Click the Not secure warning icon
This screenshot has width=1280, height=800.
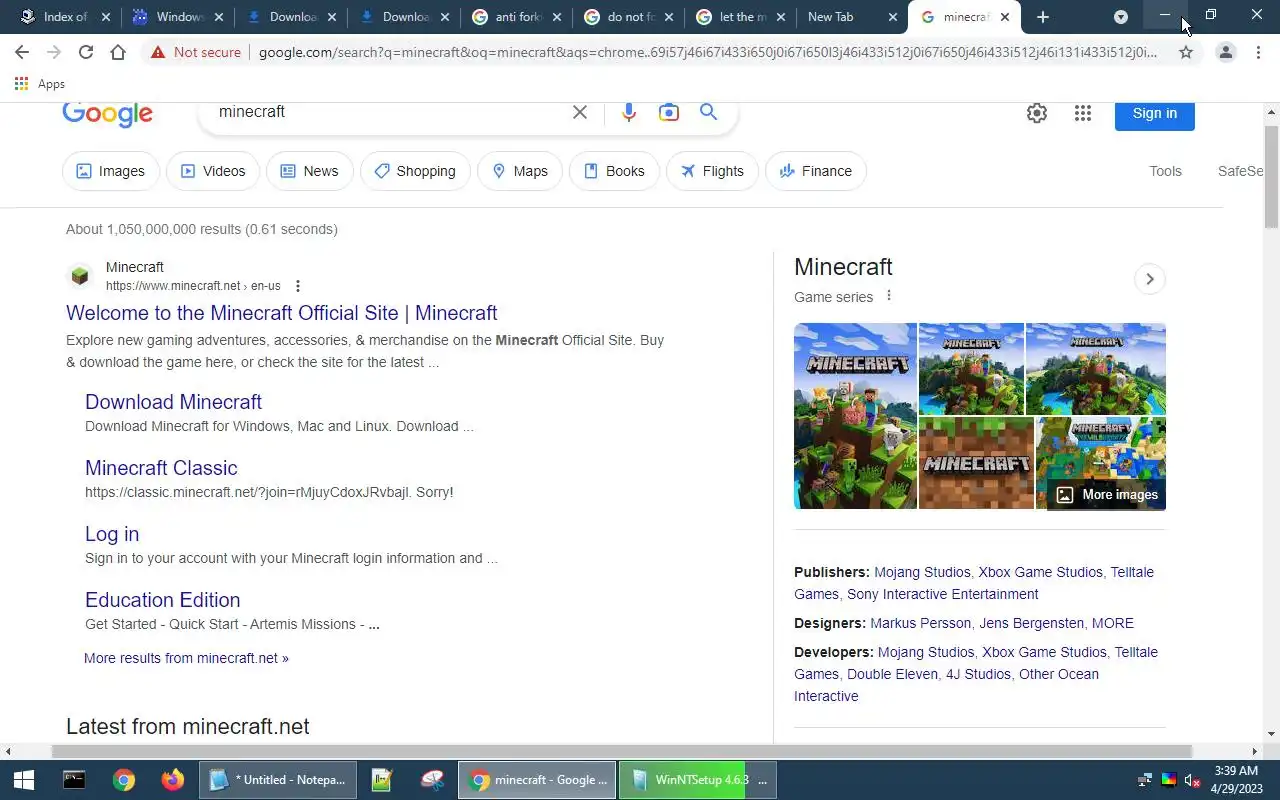click(x=158, y=52)
